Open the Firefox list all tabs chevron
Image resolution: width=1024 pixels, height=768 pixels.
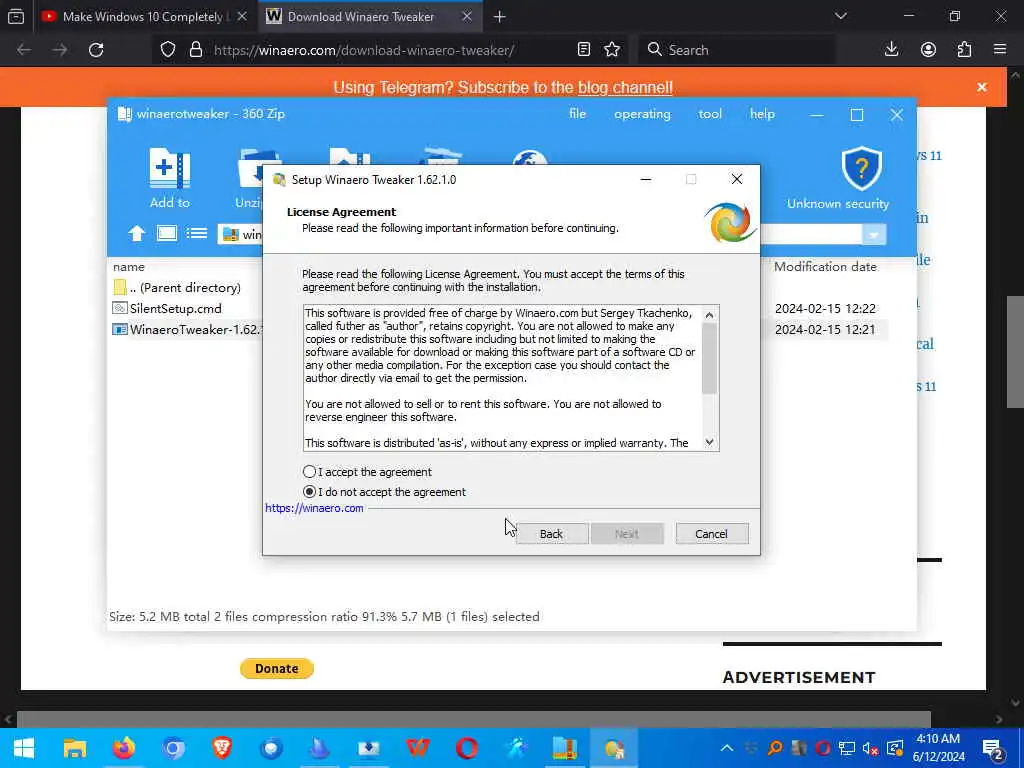click(840, 16)
